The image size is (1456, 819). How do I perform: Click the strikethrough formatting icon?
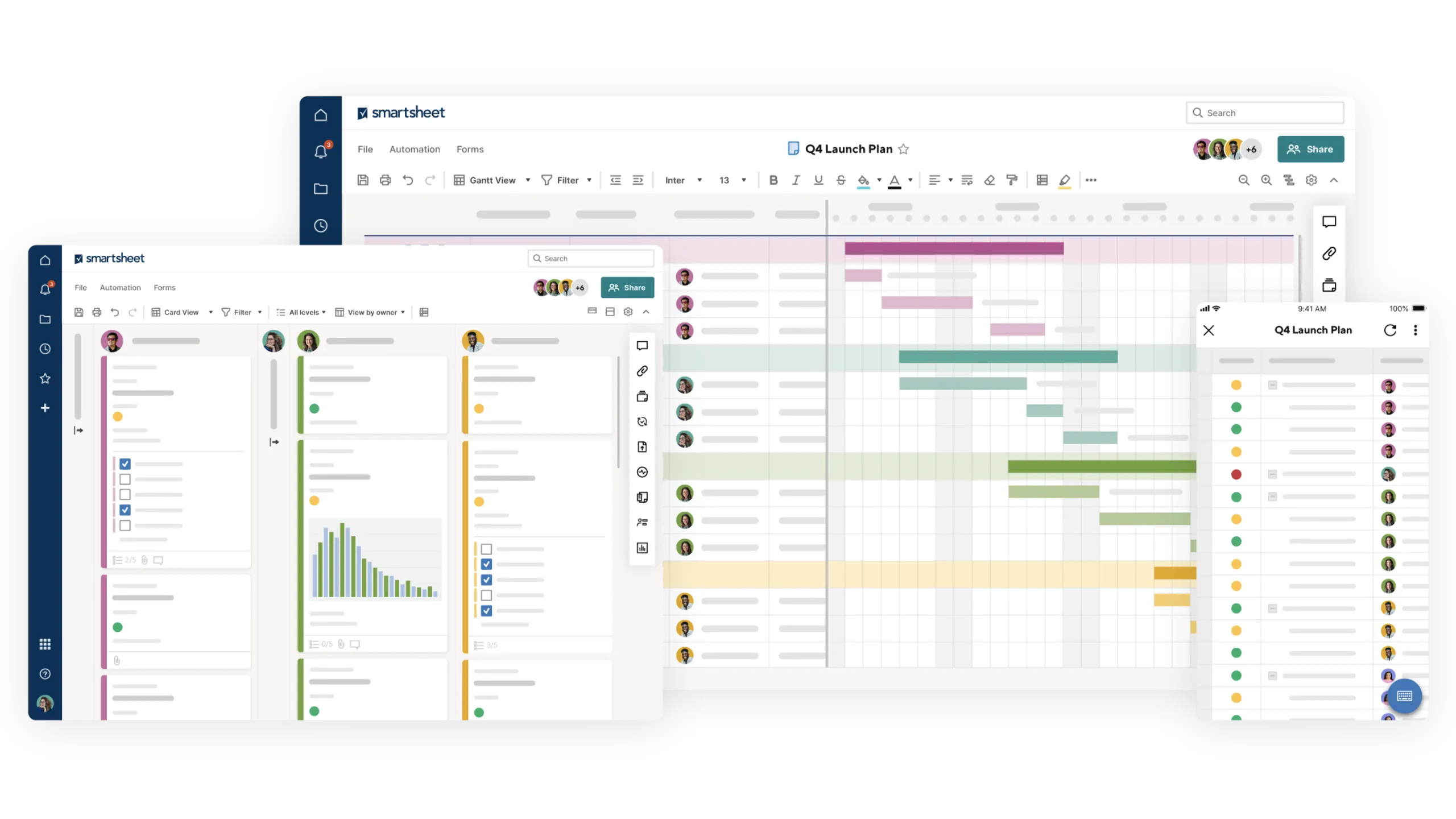[x=841, y=180]
